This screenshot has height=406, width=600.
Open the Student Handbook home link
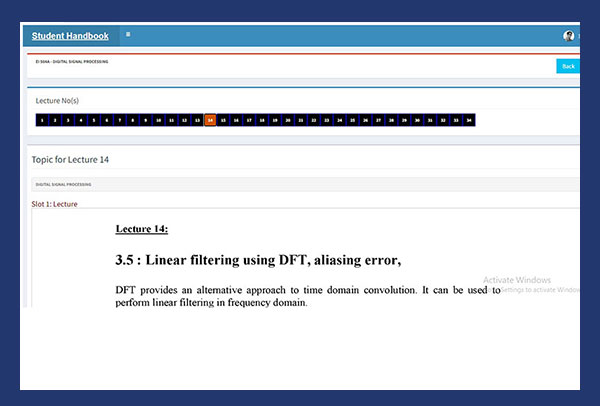click(x=70, y=36)
